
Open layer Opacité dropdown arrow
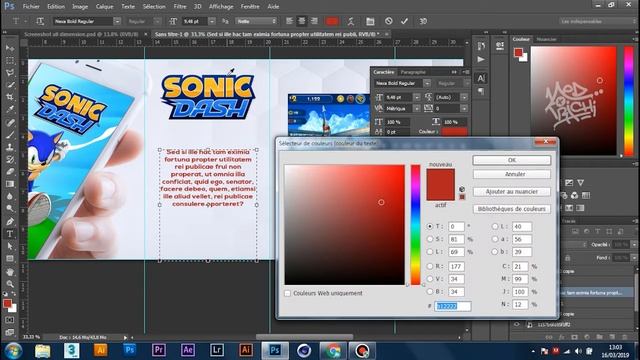pos(634,244)
